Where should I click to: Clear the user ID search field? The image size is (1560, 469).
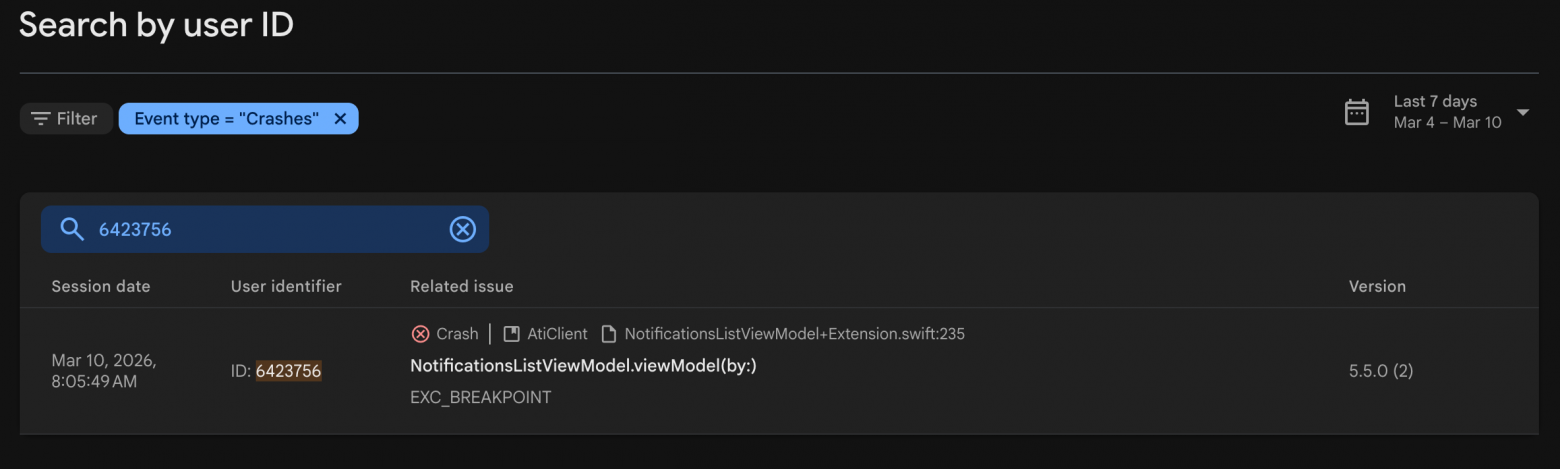462,229
